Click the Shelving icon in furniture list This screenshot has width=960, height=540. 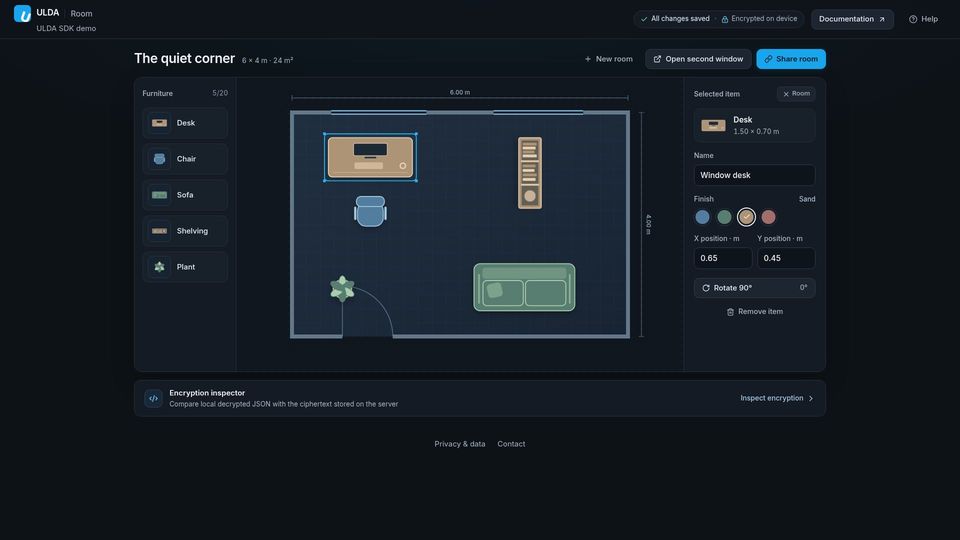click(159, 231)
